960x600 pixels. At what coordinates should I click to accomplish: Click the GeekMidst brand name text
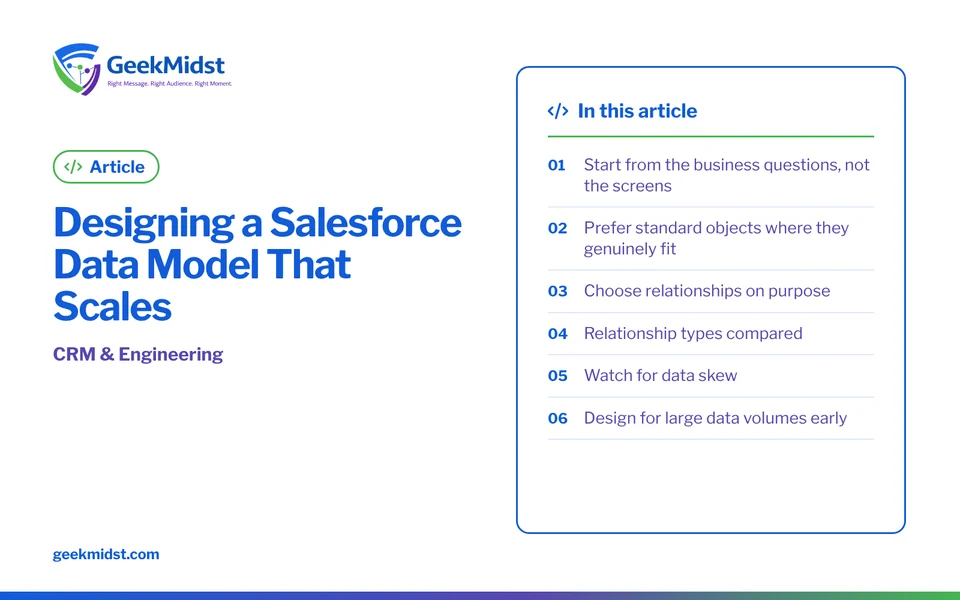click(165, 64)
